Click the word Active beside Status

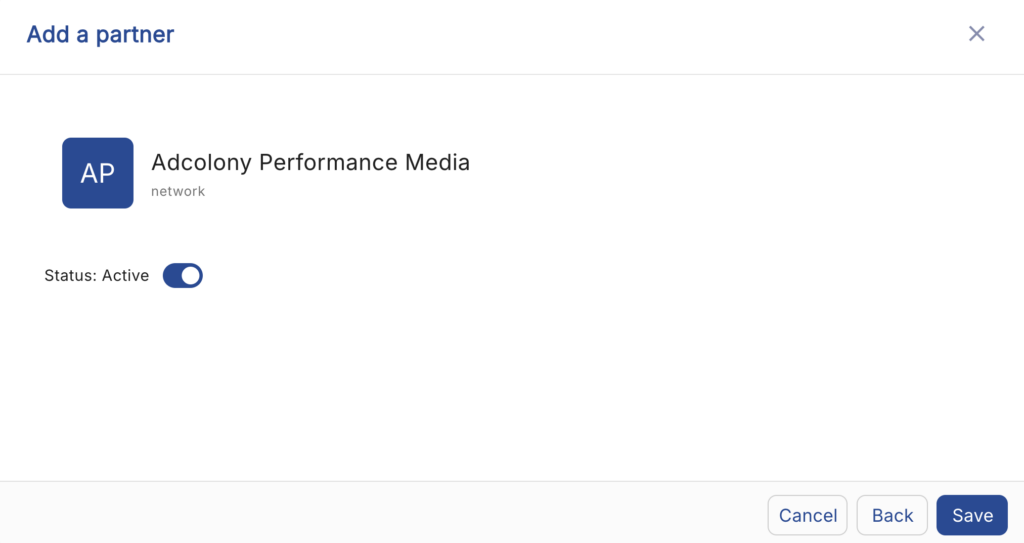pos(125,276)
